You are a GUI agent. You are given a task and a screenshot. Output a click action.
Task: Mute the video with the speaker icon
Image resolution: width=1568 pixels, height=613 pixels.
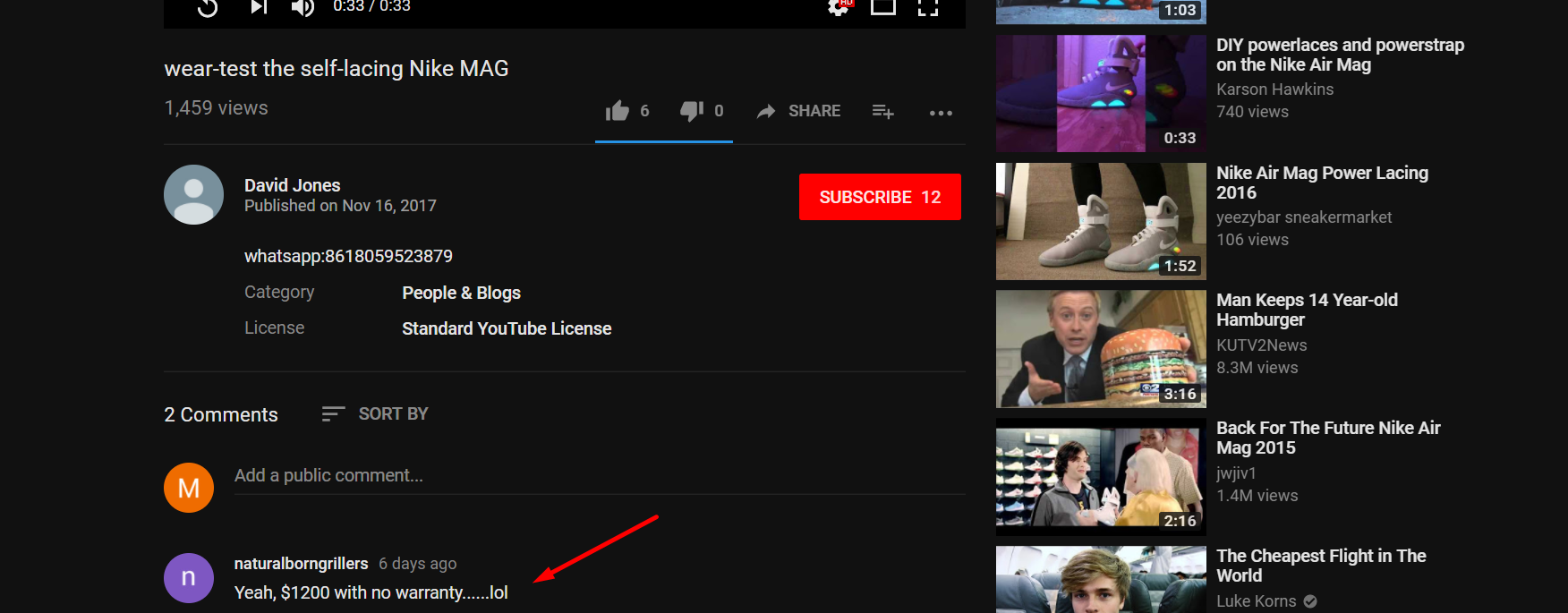click(303, 8)
